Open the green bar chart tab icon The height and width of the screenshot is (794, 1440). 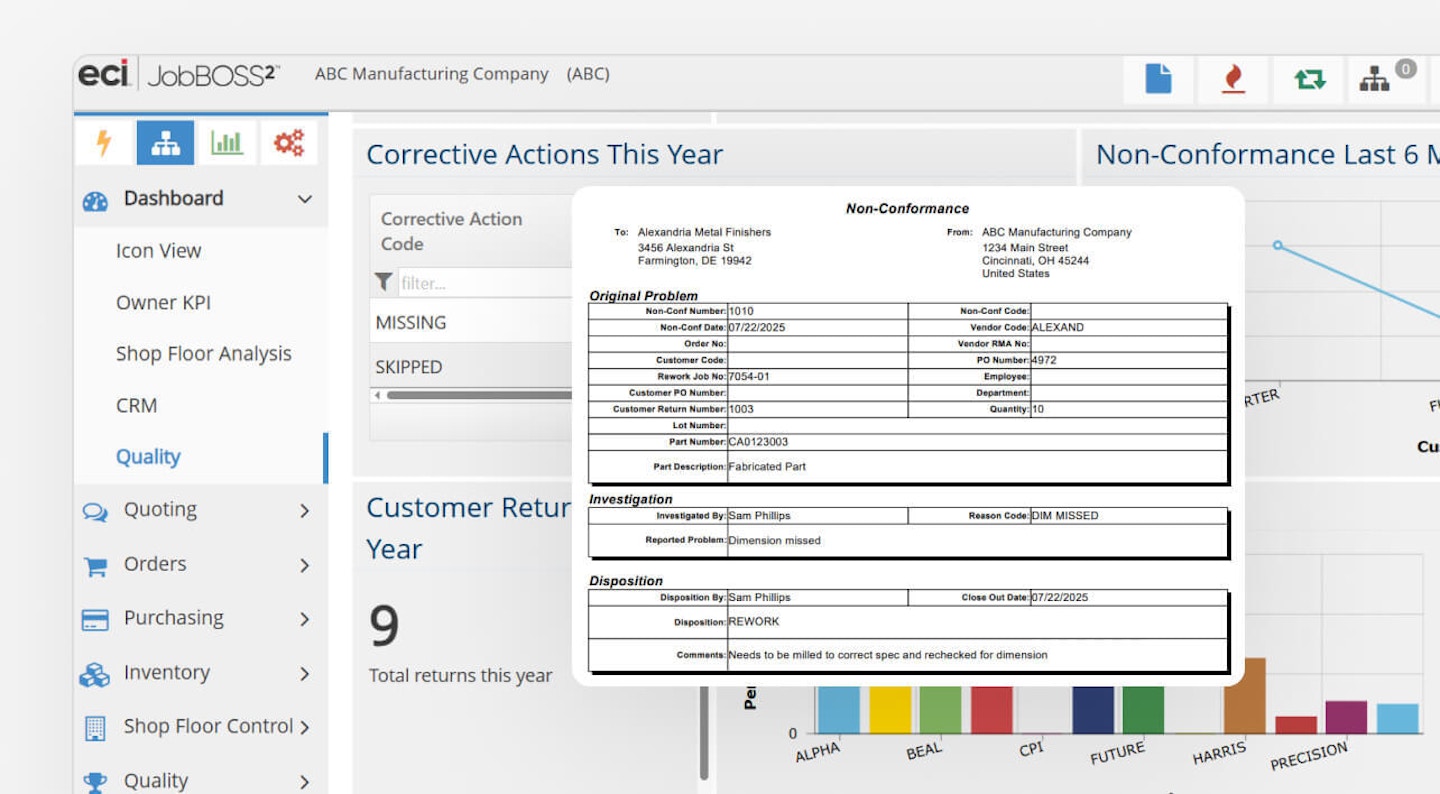[227, 144]
